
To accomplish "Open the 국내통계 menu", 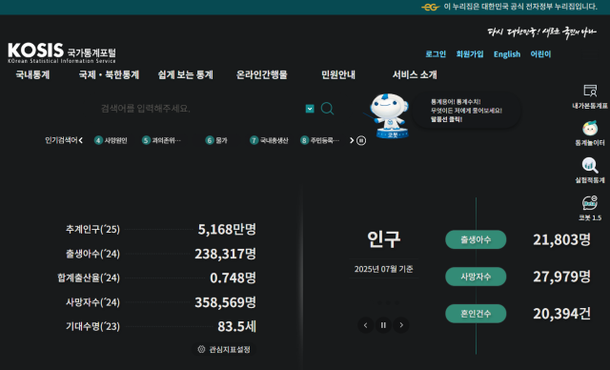I will [x=33, y=75].
